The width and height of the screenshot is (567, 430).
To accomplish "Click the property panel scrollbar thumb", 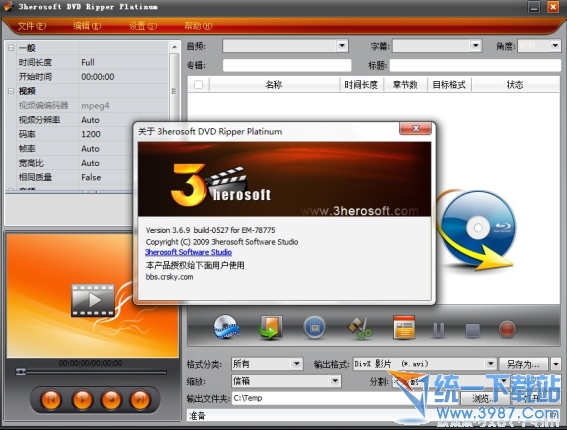I will pos(174,91).
